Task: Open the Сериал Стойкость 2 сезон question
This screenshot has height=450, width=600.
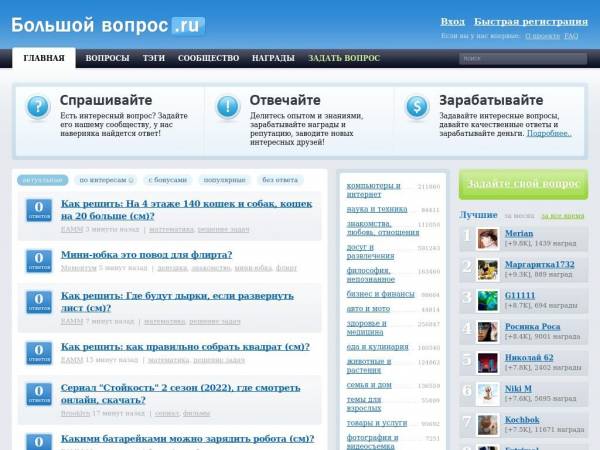Action: point(181,393)
